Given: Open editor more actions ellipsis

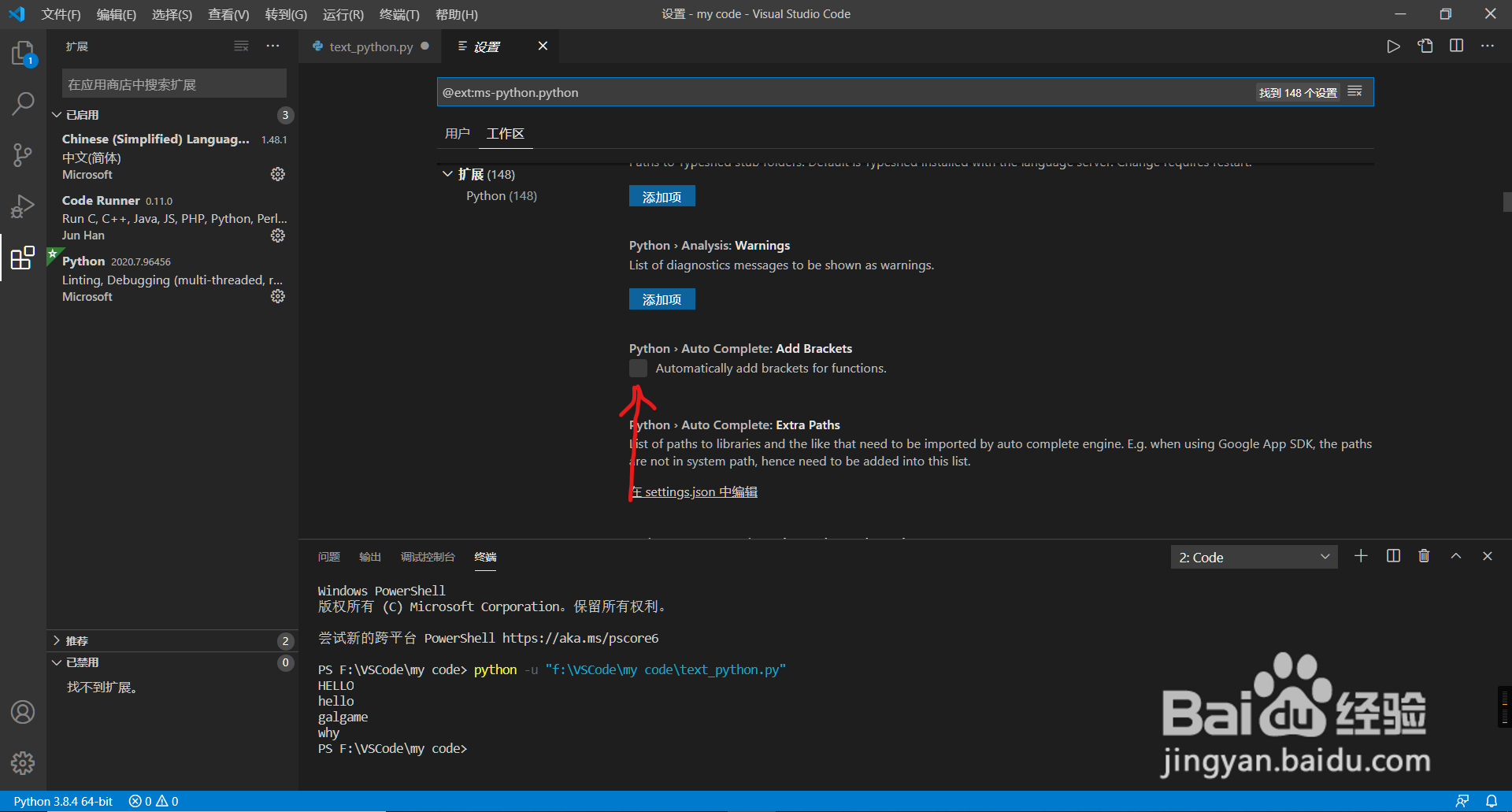Looking at the screenshot, I should 1488,46.
